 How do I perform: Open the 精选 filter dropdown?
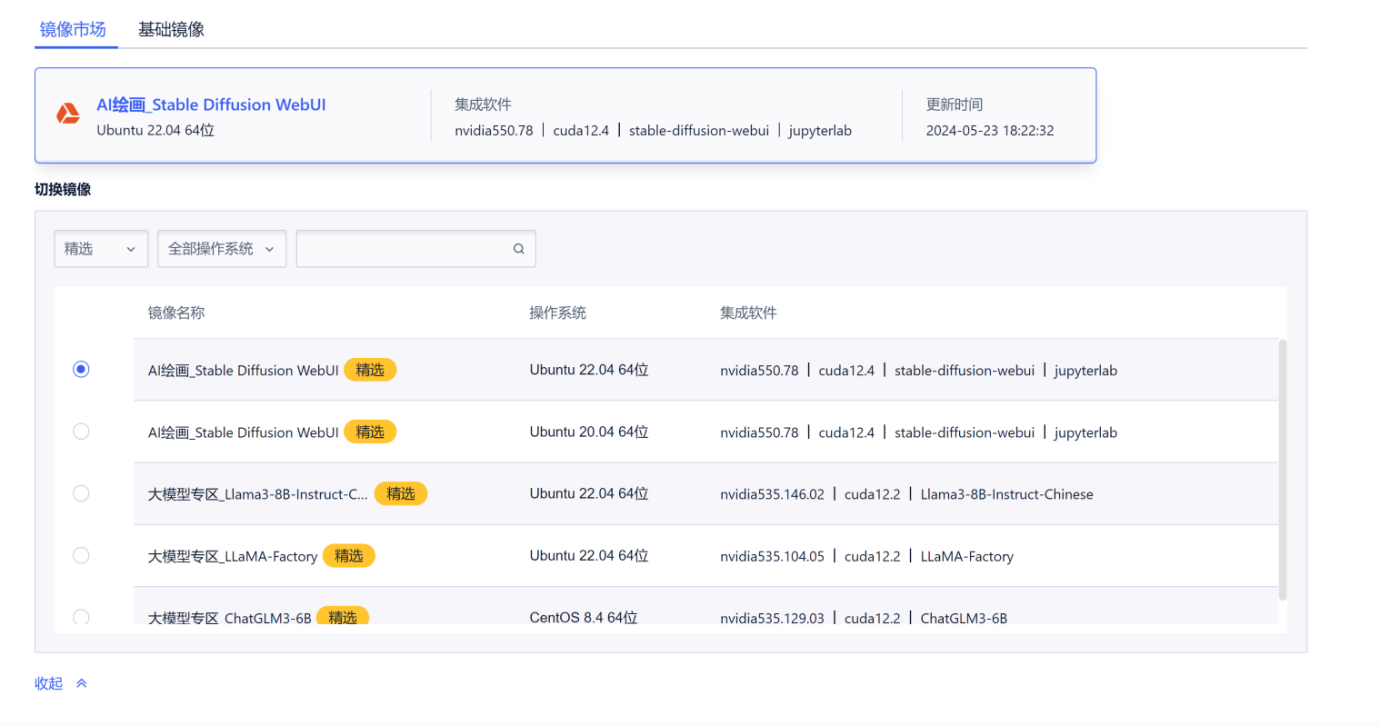pyautogui.click(x=101, y=249)
